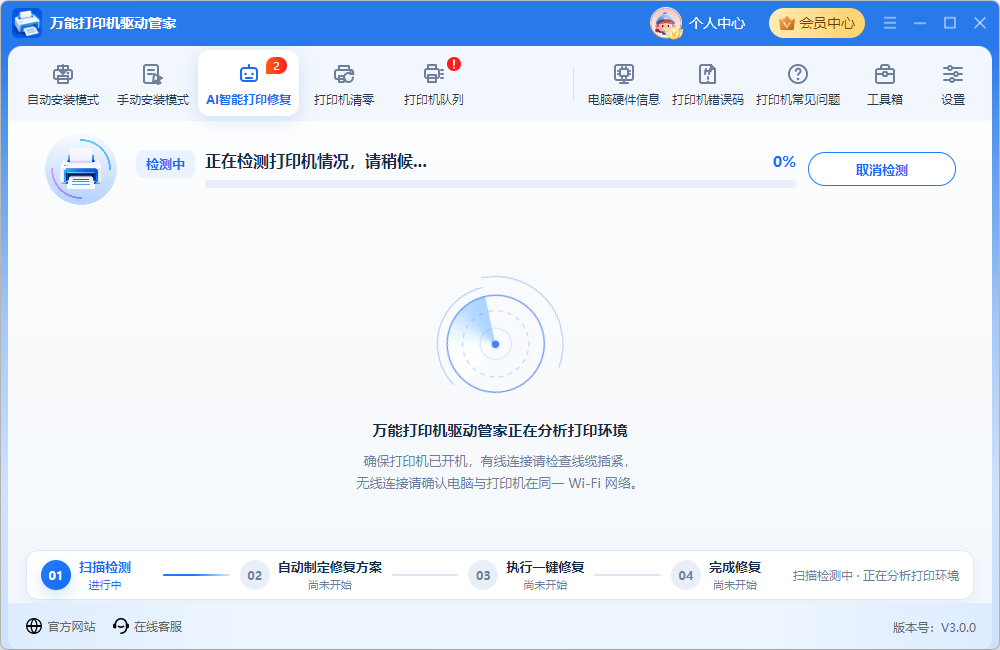Click the Wi-Fi 网络 hint text line
This screenshot has width=1000, height=650.
coord(497,484)
